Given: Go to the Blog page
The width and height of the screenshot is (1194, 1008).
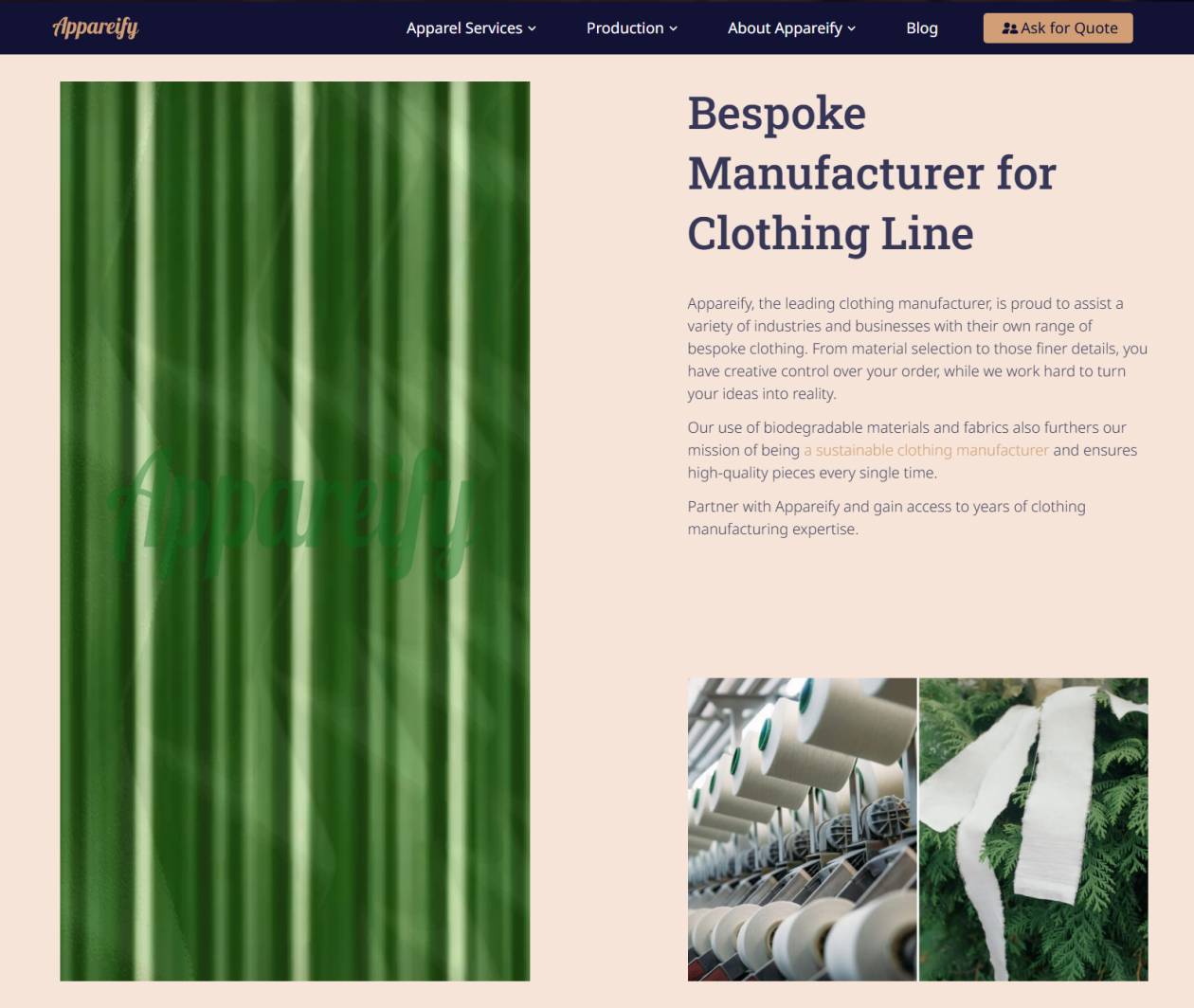Looking at the screenshot, I should click(x=922, y=28).
